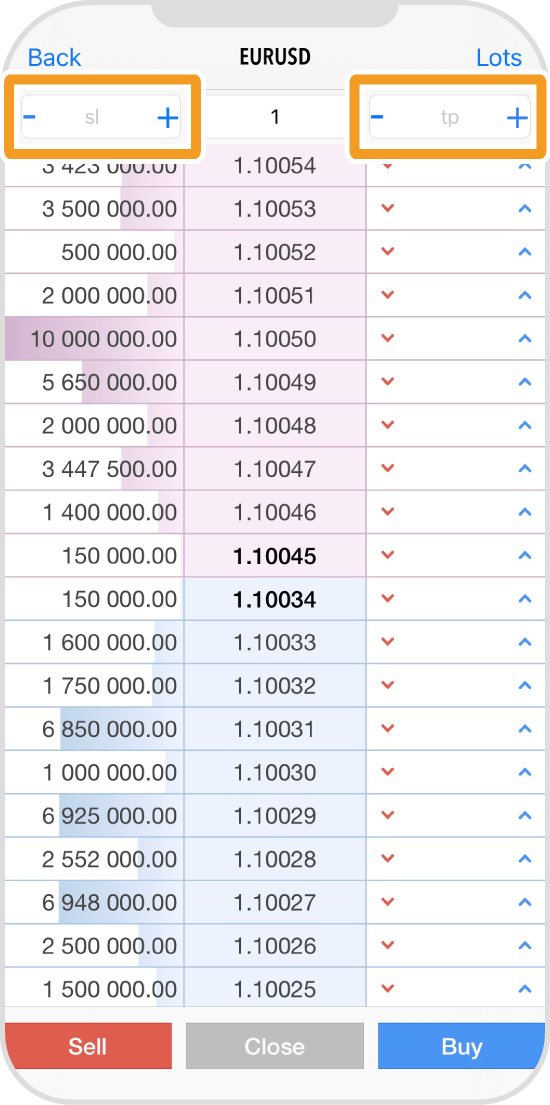Tap the red down arrow at 1.10045
Screen dimensions: 550x1105
click(387, 556)
